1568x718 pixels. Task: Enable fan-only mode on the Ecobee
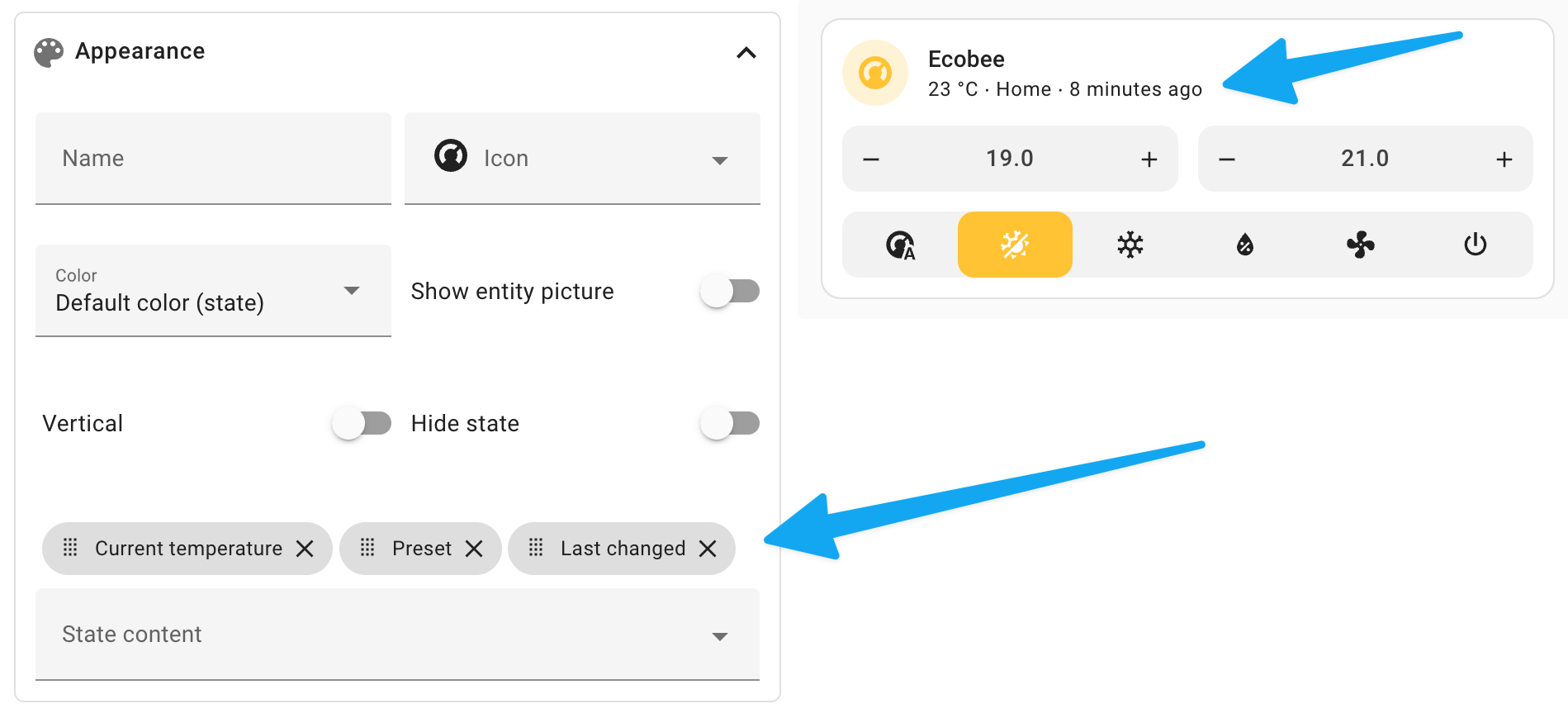tap(1360, 245)
